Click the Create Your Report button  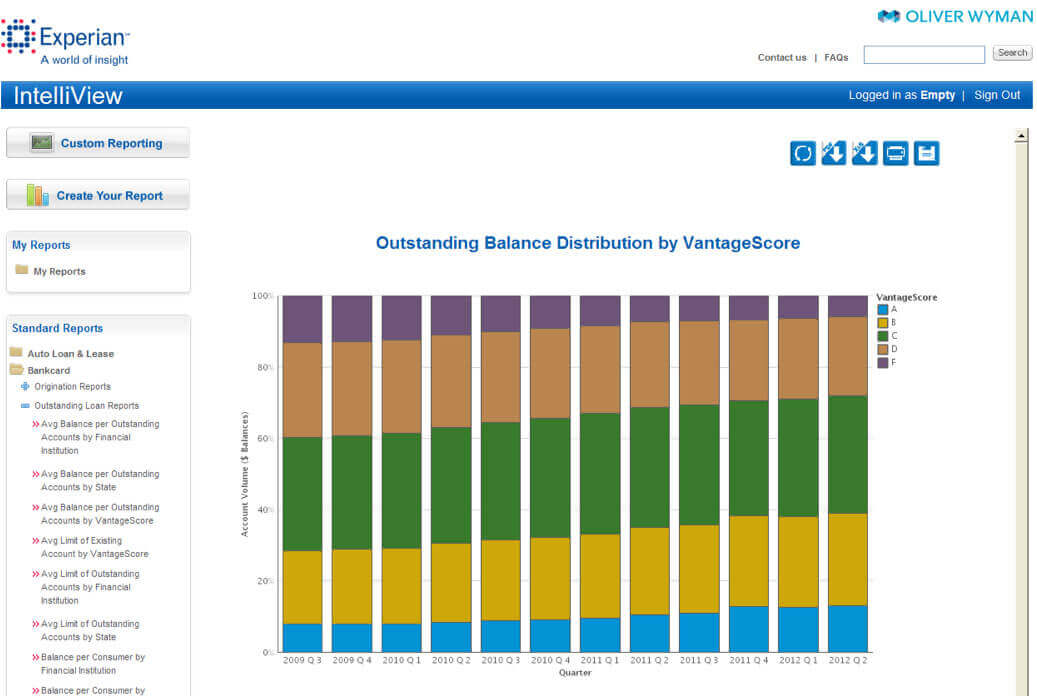[x=98, y=196]
